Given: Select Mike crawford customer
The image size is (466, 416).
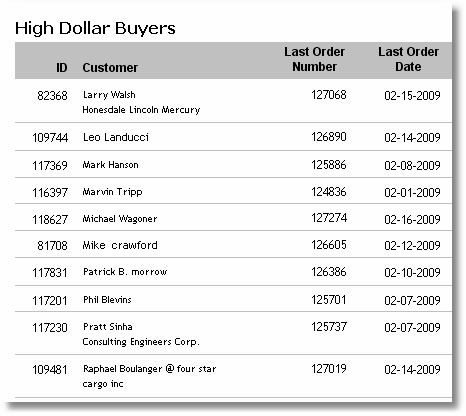Looking at the screenshot, I should click(x=120, y=245).
